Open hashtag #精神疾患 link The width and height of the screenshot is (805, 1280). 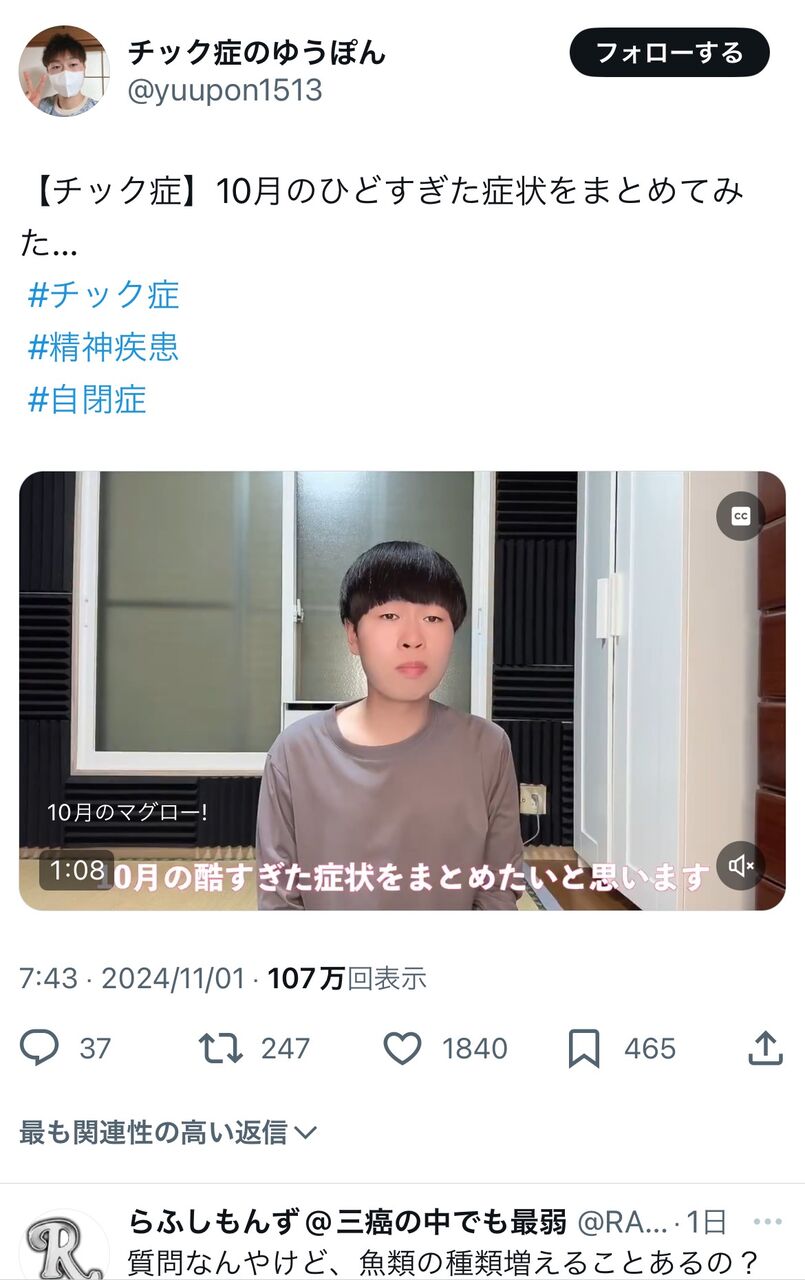tap(104, 347)
